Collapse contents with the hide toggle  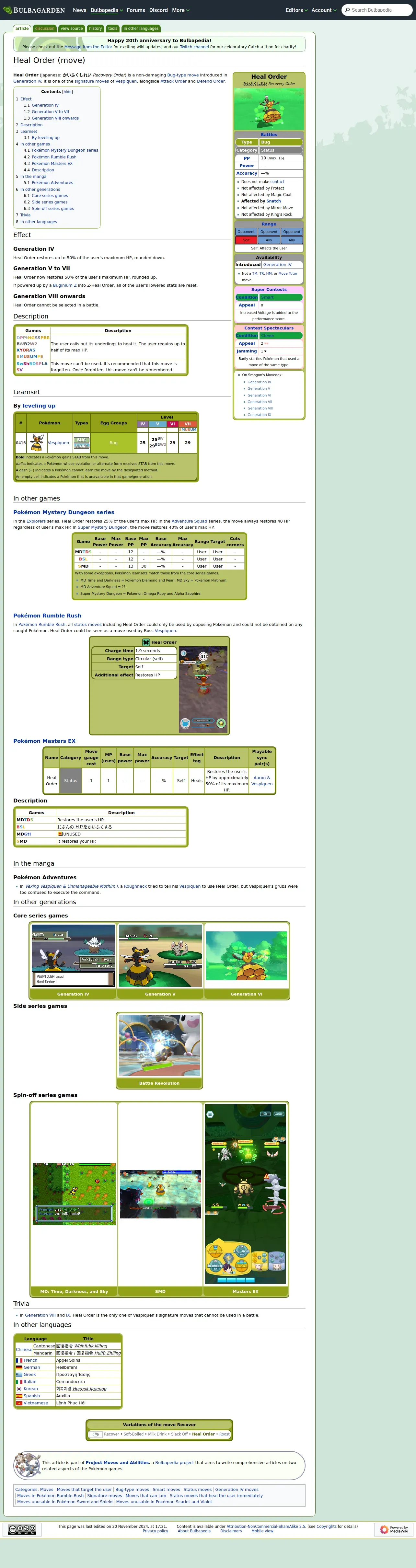tap(68, 92)
